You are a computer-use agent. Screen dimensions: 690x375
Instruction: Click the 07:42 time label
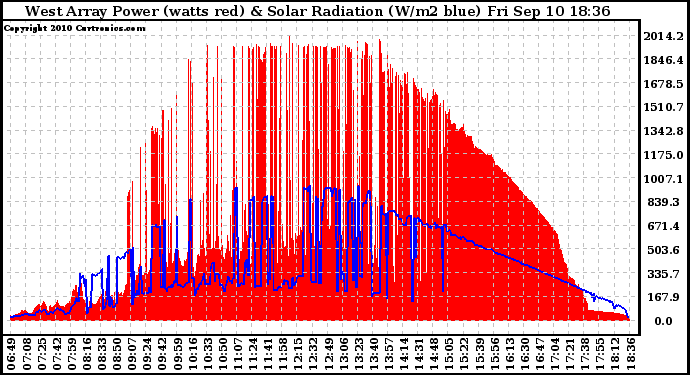[56, 353]
